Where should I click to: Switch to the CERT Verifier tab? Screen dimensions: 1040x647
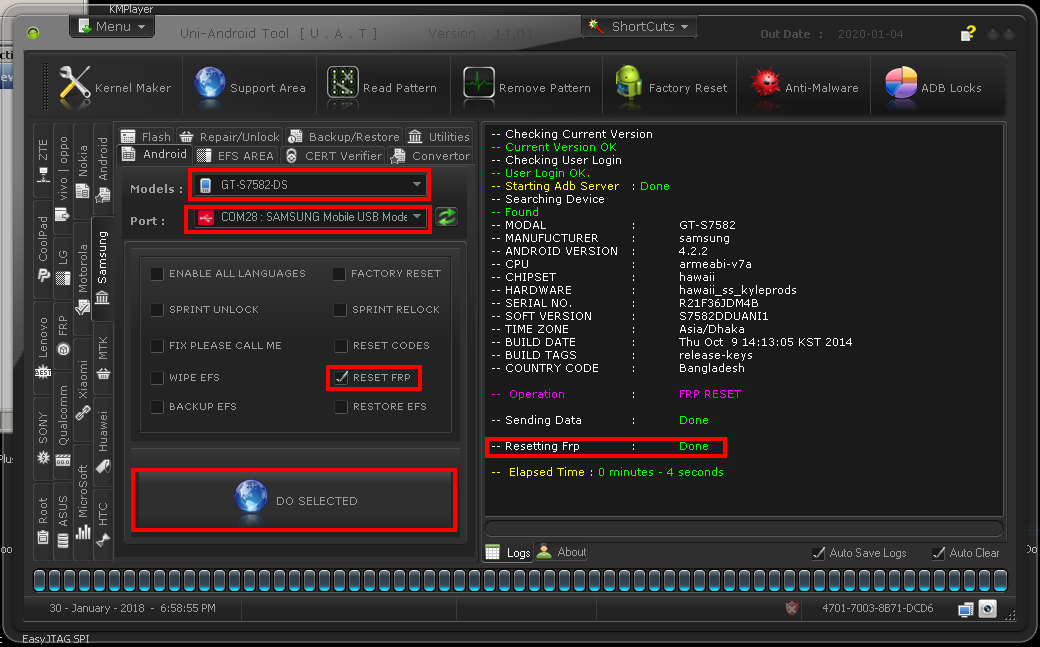coord(333,155)
